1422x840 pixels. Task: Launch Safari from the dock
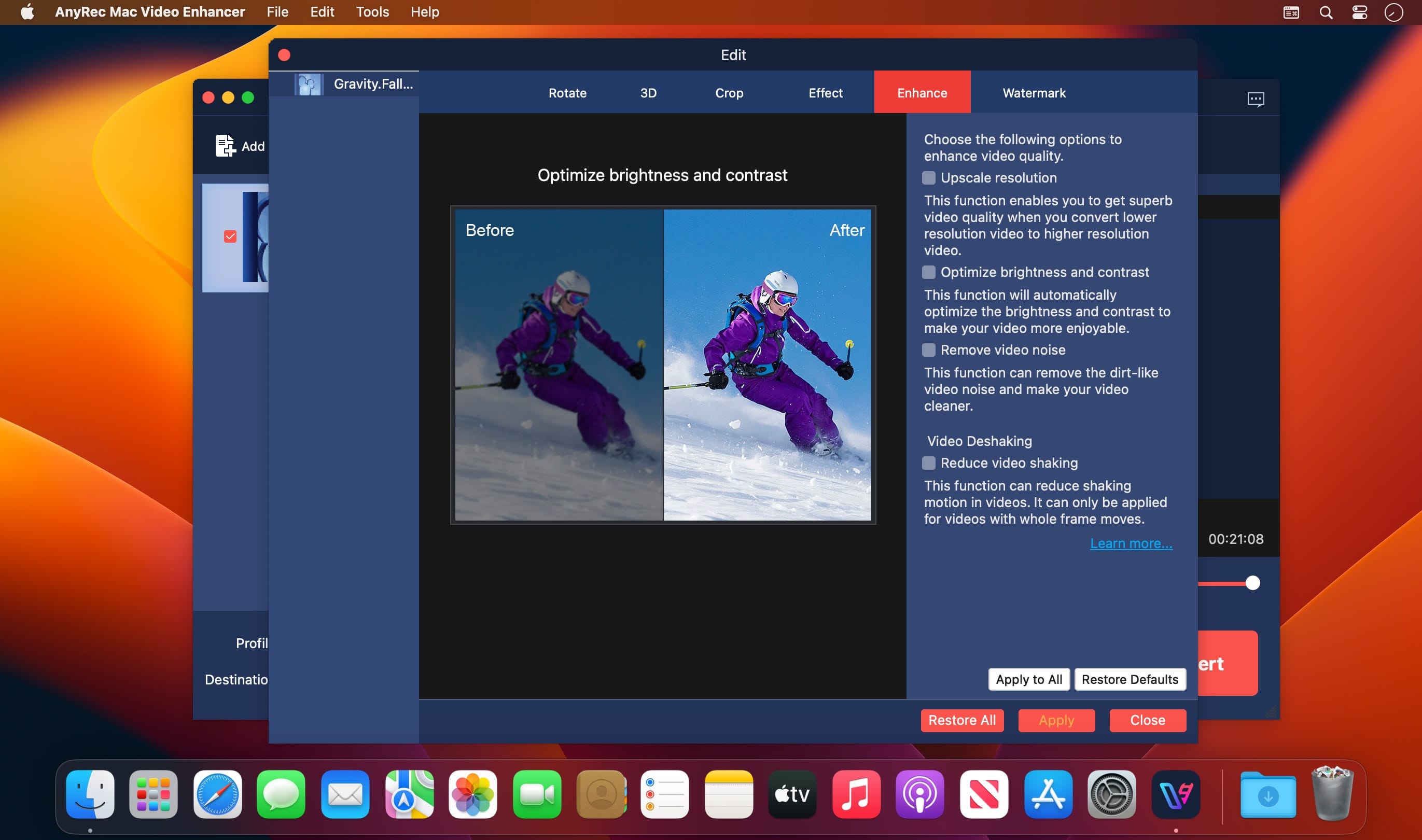point(217,794)
